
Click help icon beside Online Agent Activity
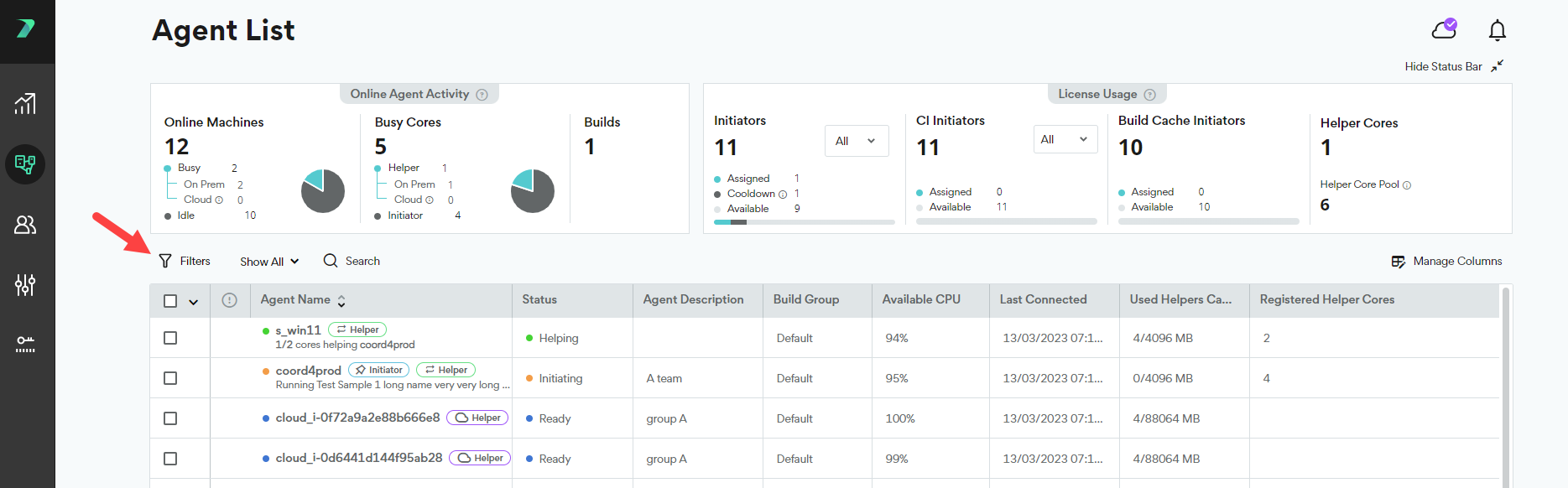pyautogui.click(x=482, y=95)
